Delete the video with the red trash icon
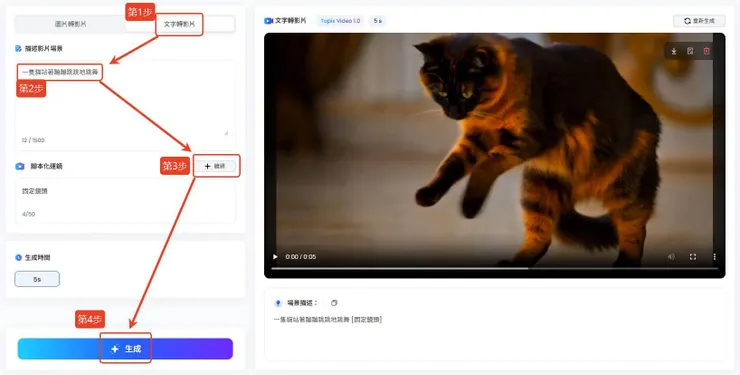Viewport: 740px width, 375px height. tap(706, 51)
